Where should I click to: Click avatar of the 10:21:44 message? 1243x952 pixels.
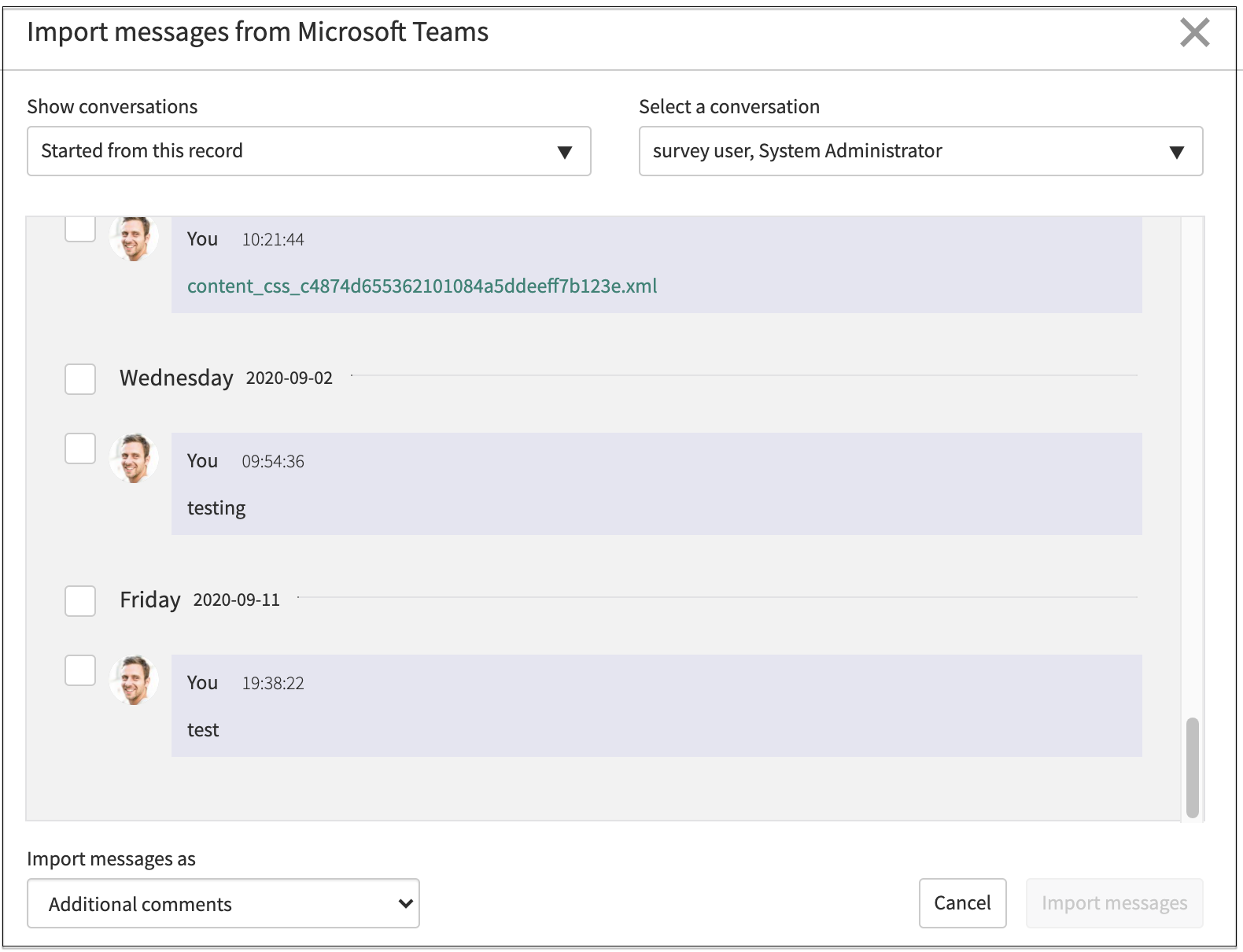point(134,238)
